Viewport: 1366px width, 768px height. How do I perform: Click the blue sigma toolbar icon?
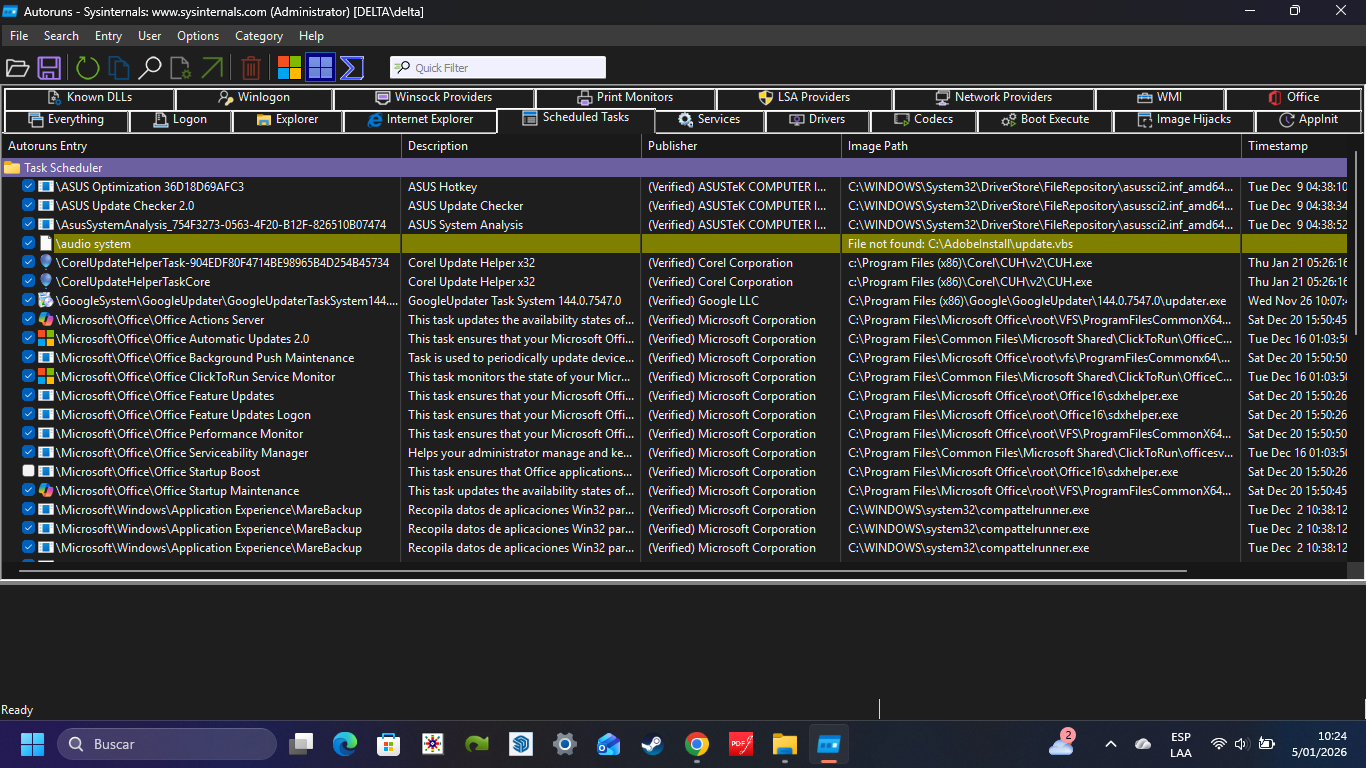tap(351, 68)
